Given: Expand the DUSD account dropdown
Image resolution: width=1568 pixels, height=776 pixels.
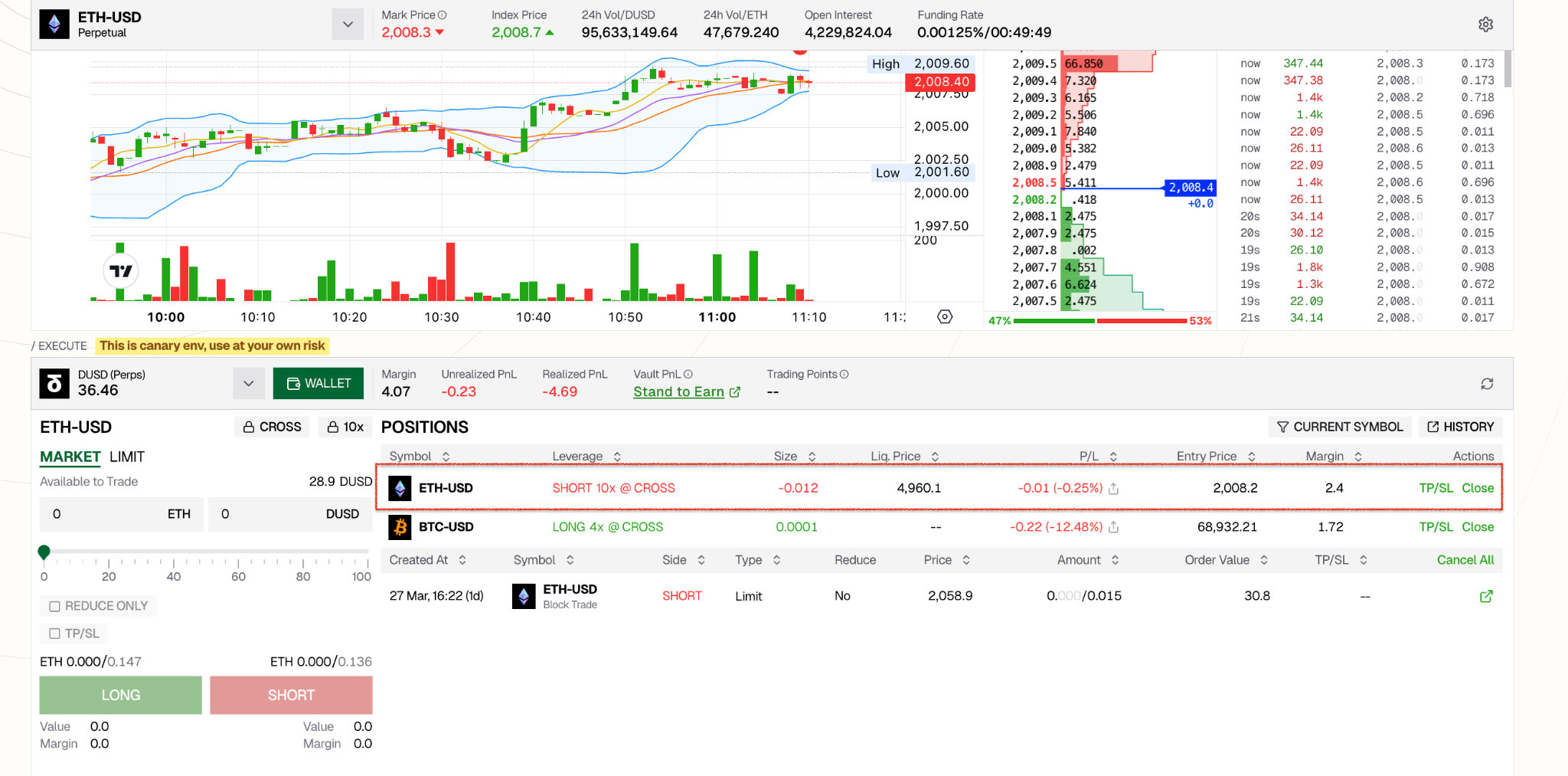Looking at the screenshot, I should [x=248, y=384].
